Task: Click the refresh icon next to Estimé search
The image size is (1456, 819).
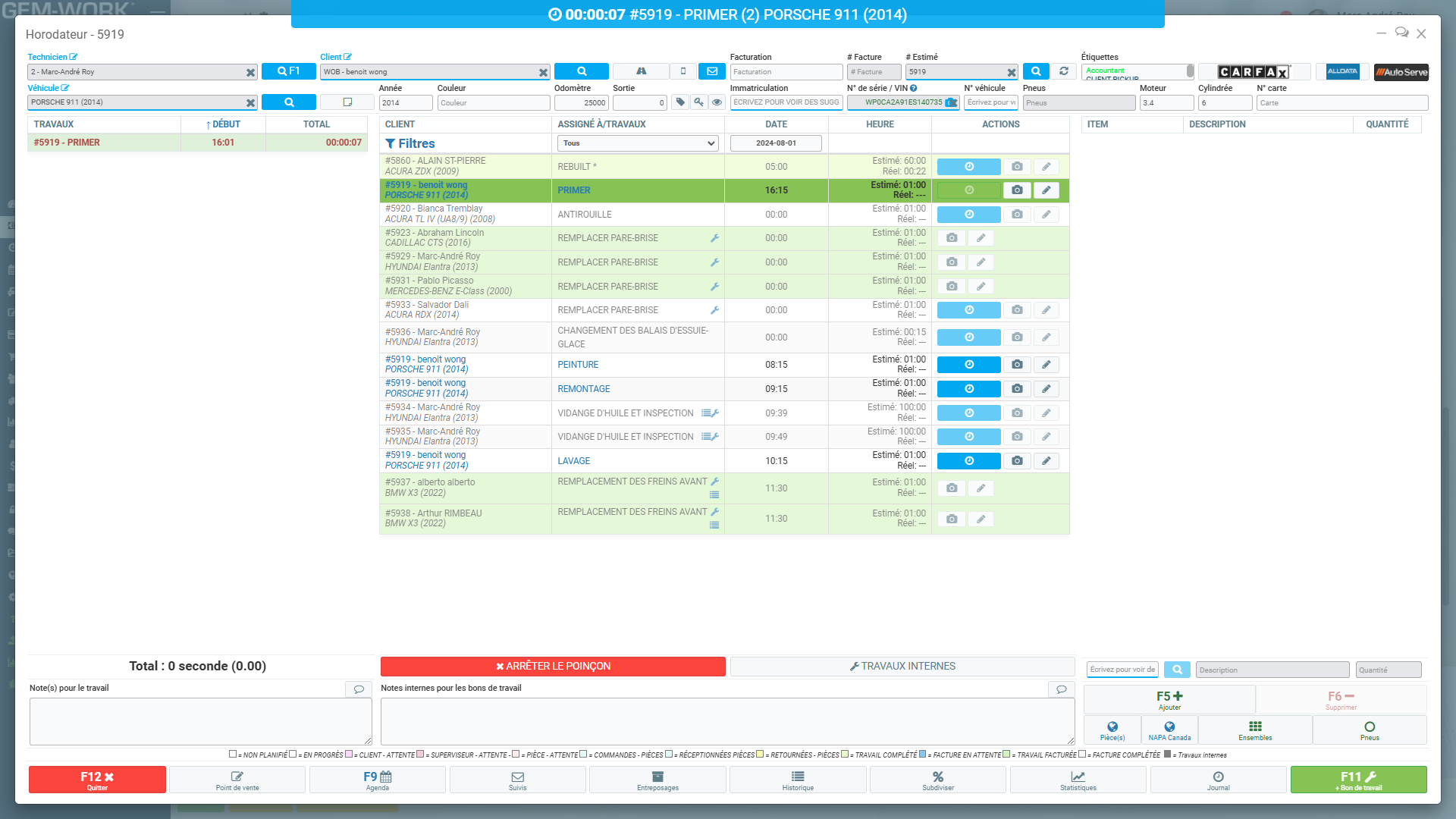Action: [1064, 71]
